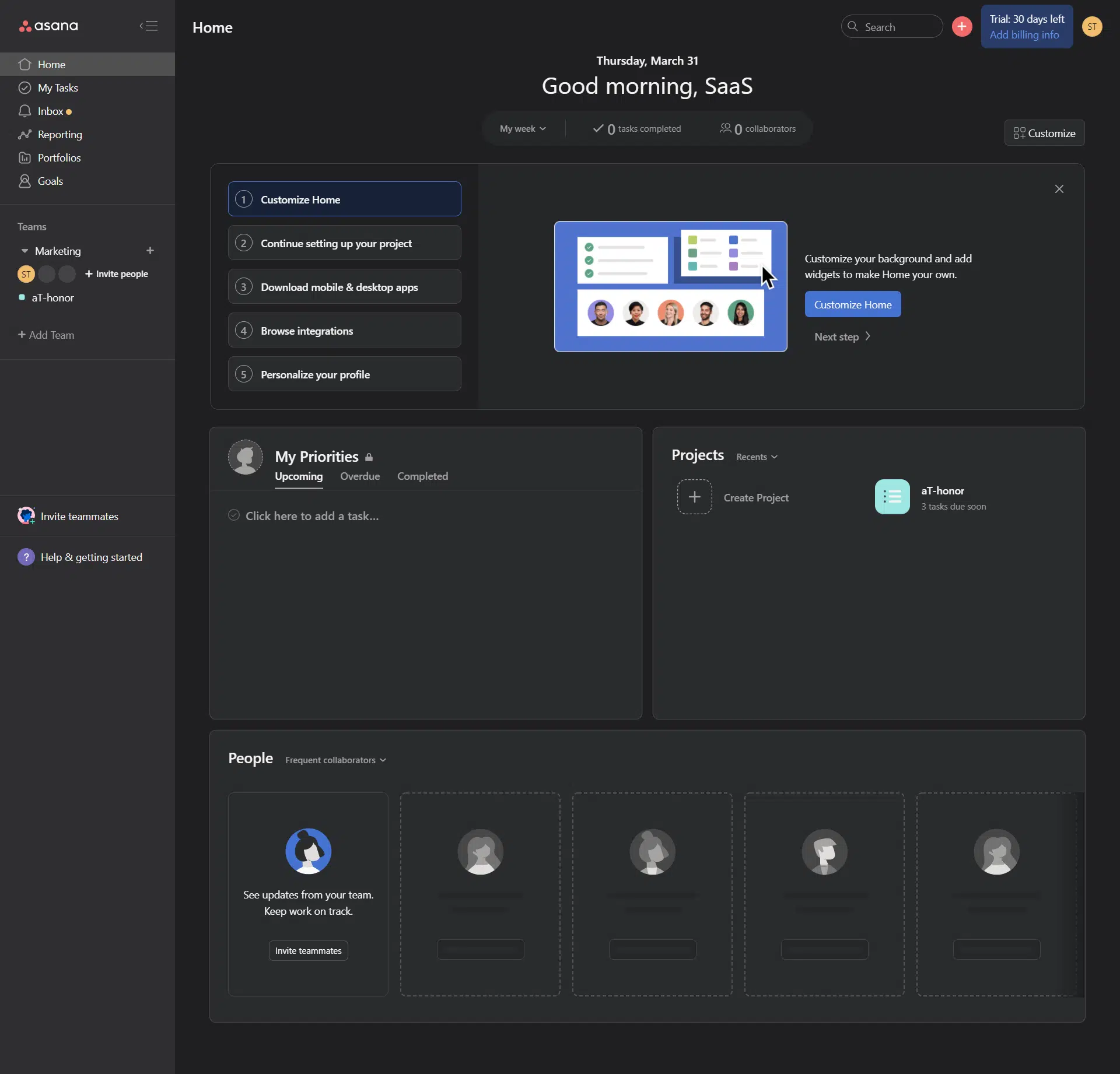Click the 'Home' page title
Image resolution: width=1120 pixels, height=1074 pixels.
[x=212, y=27]
